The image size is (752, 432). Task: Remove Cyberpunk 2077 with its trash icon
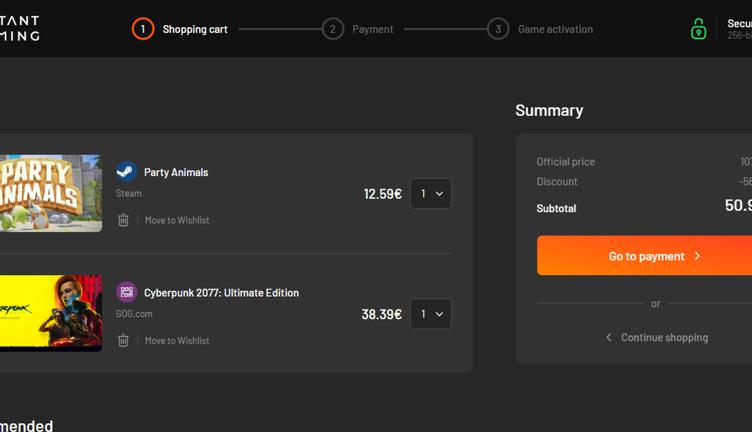click(123, 340)
